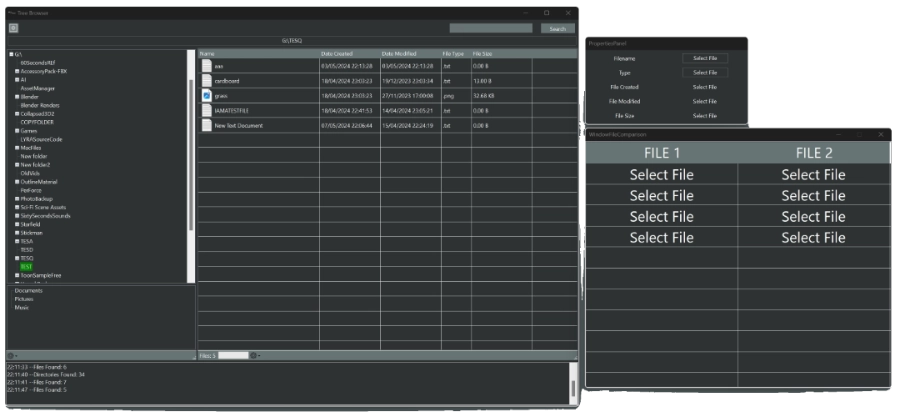
Task: Collapse the TESQ folder node
Action: [17, 258]
